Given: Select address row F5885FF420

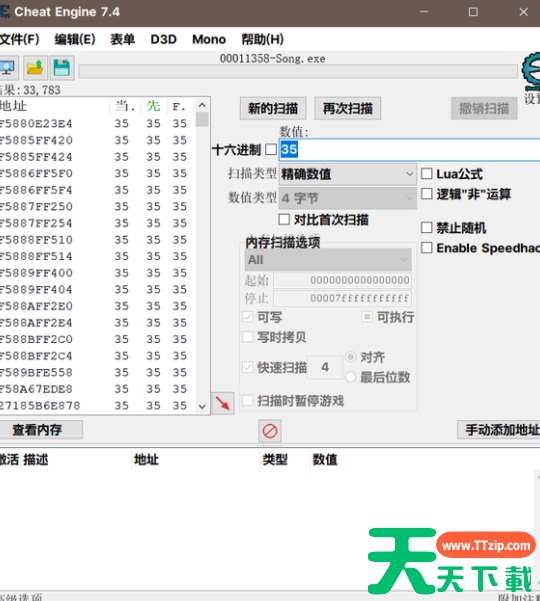Looking at the screenshot, I should tap(98, 140).
